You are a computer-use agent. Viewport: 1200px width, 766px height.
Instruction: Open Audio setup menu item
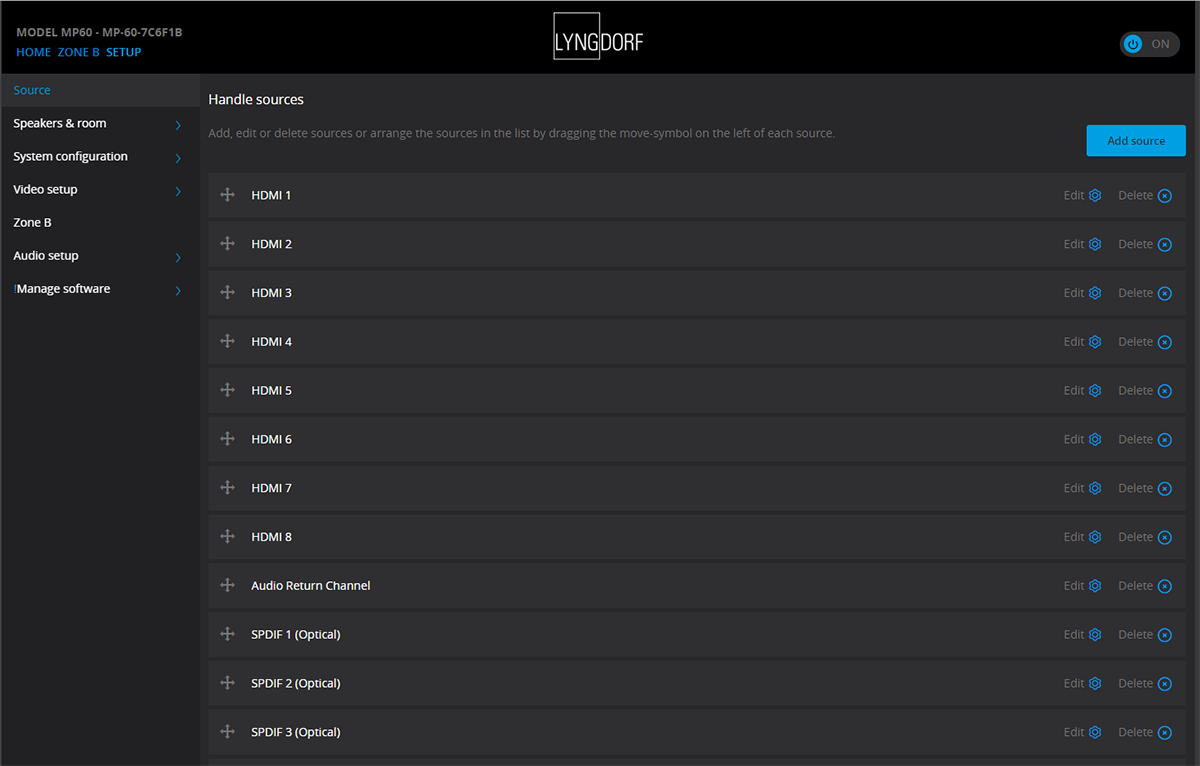click(100, 255)
